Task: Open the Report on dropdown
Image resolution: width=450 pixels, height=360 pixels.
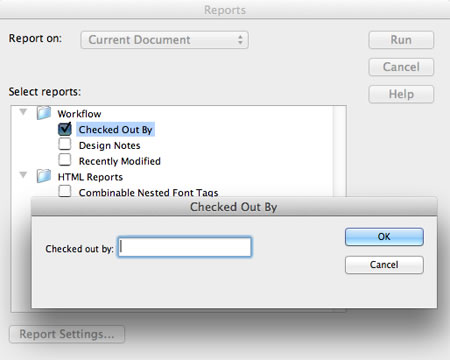Action: [x=164, y=40]
